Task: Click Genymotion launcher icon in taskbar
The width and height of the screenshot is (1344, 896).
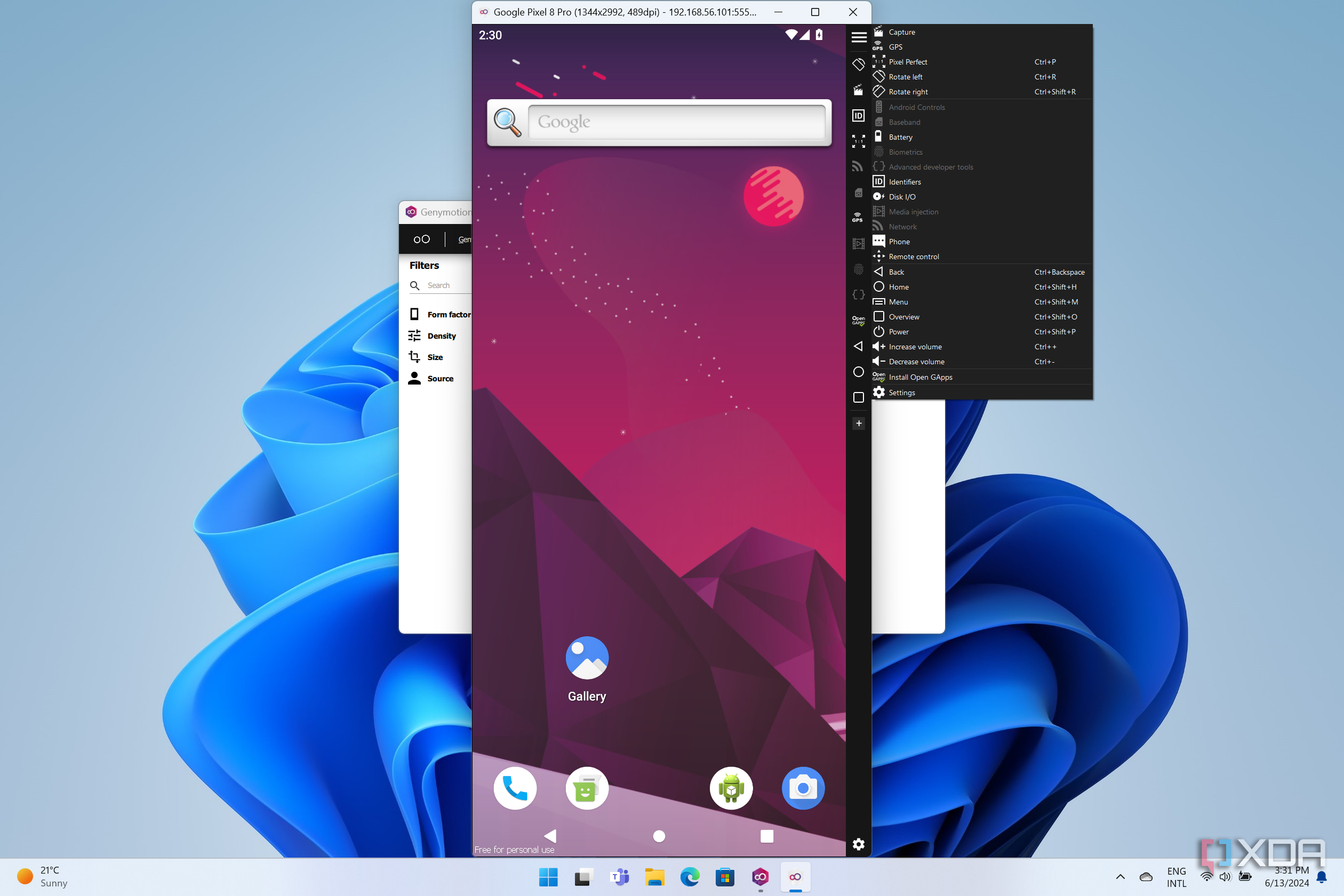Action: click(760, 877)
